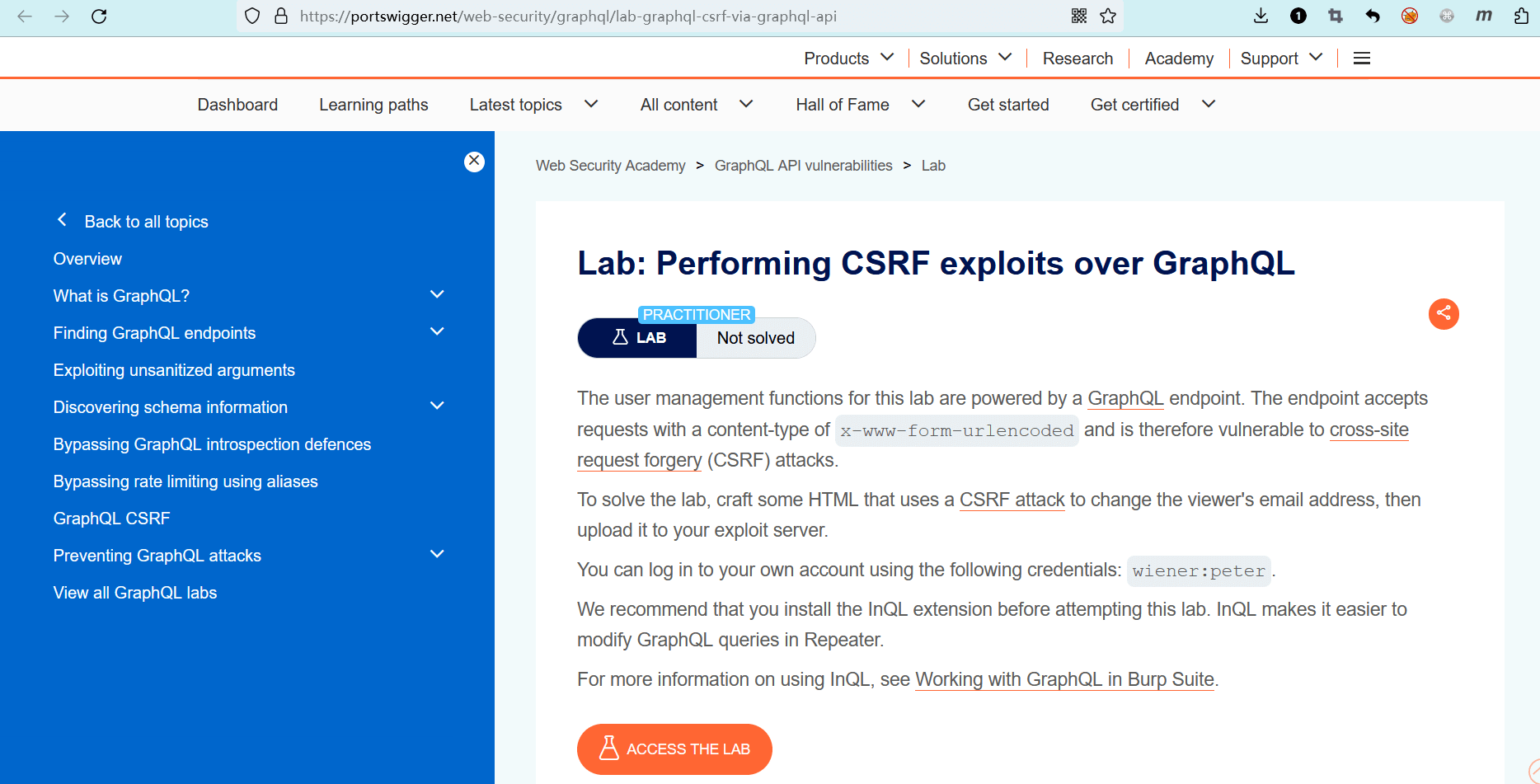Screen dimensions: 1540x784
Task: Go to the Dashboard tab
Action: click(x=237, y=105)
